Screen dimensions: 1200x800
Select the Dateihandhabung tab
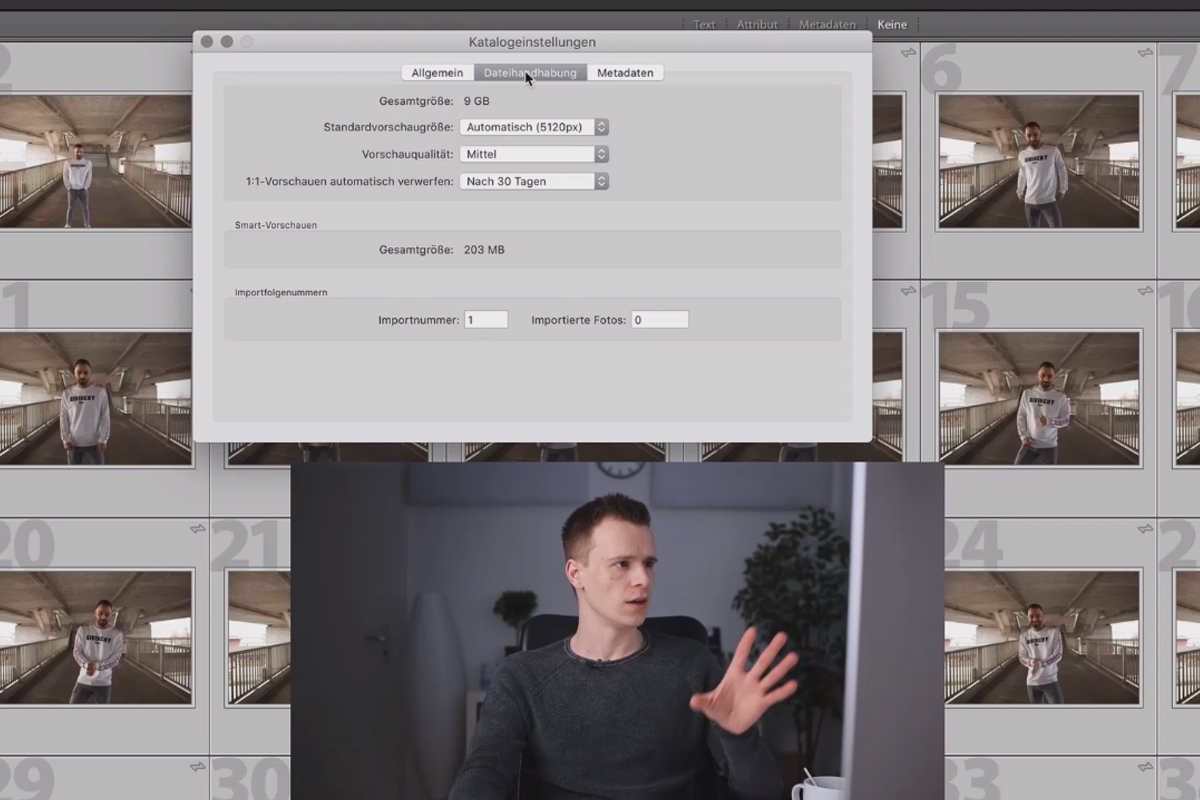(x=530, y=73)
